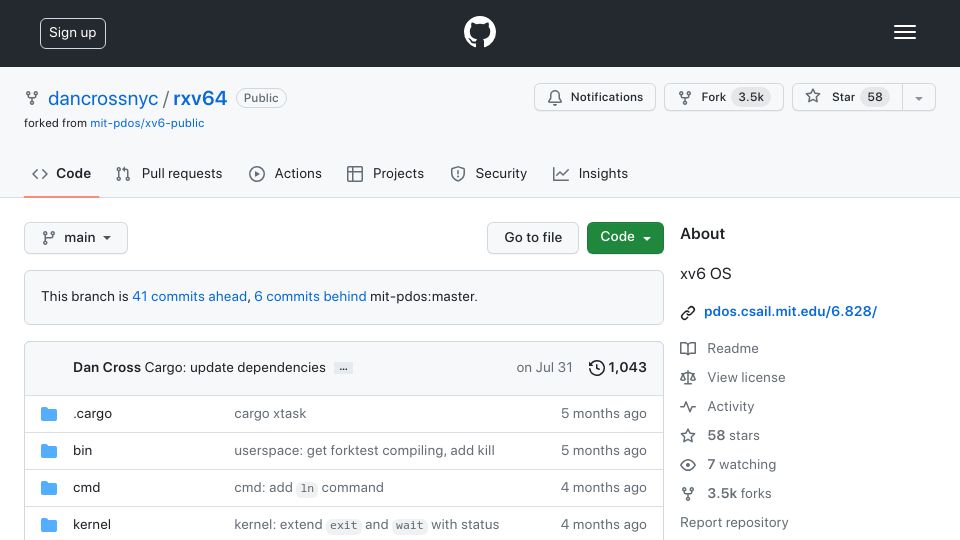The image size is (960, 540).
Task: View the 3.5k forks list
Action: pos(739,493)
